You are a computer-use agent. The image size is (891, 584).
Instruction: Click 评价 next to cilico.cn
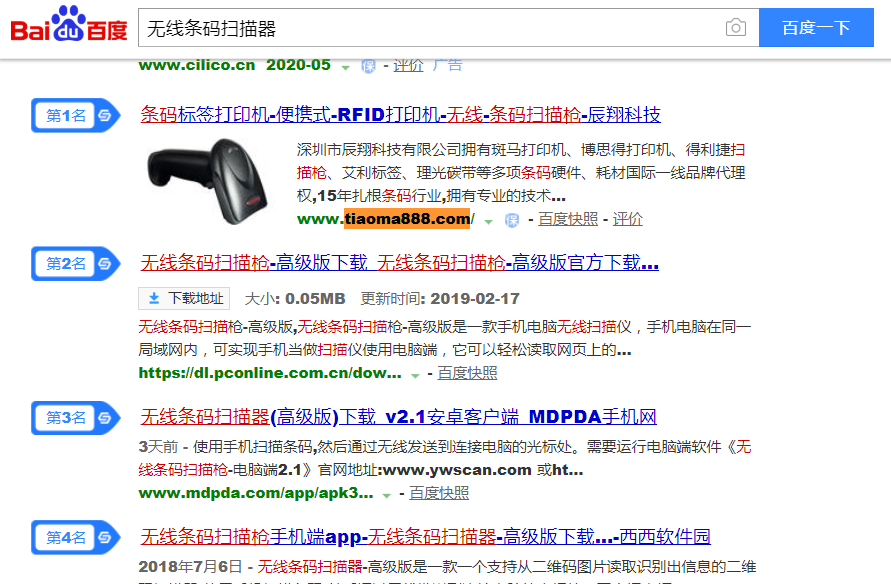408,65
